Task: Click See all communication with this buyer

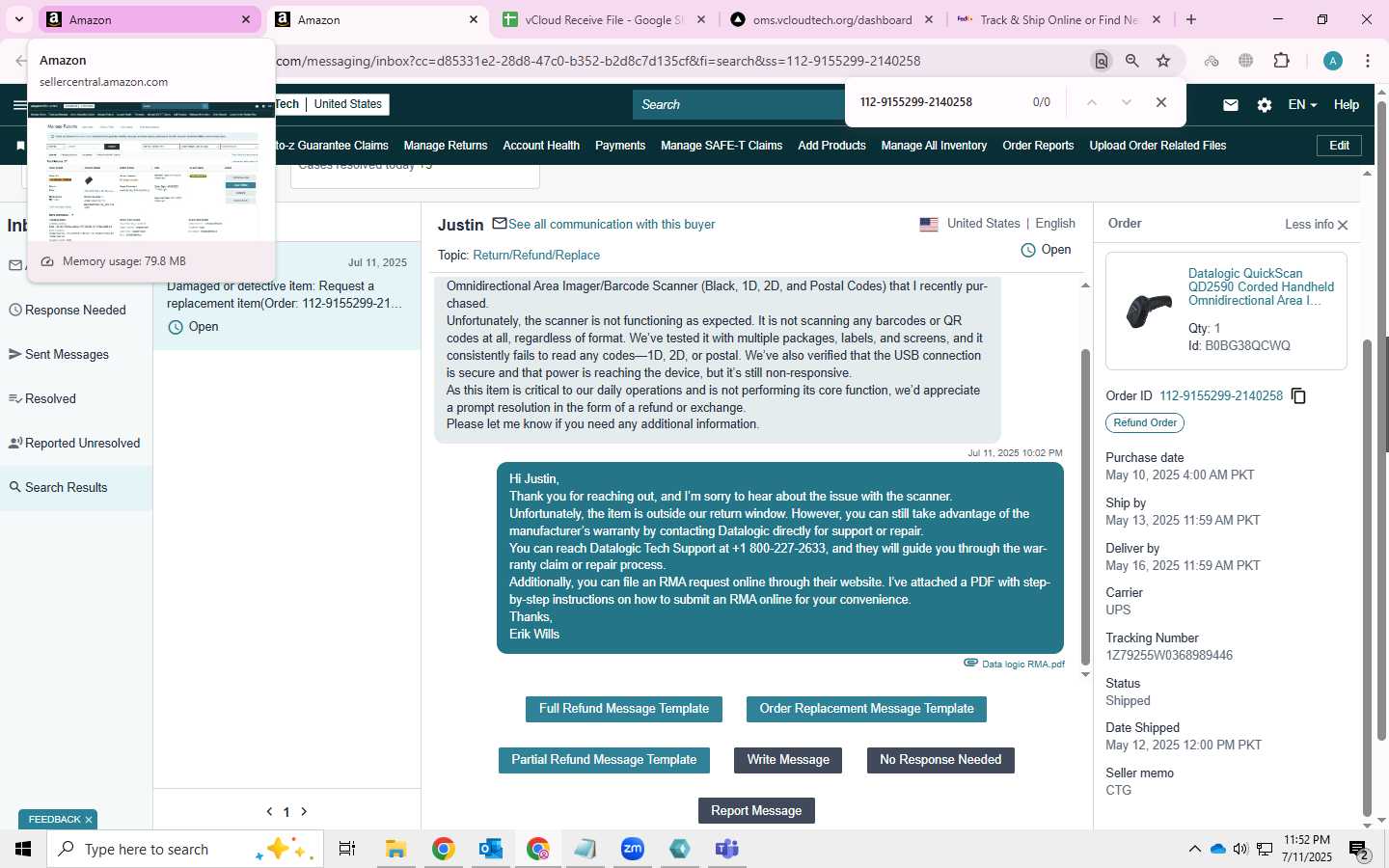Action: point(612,225)
